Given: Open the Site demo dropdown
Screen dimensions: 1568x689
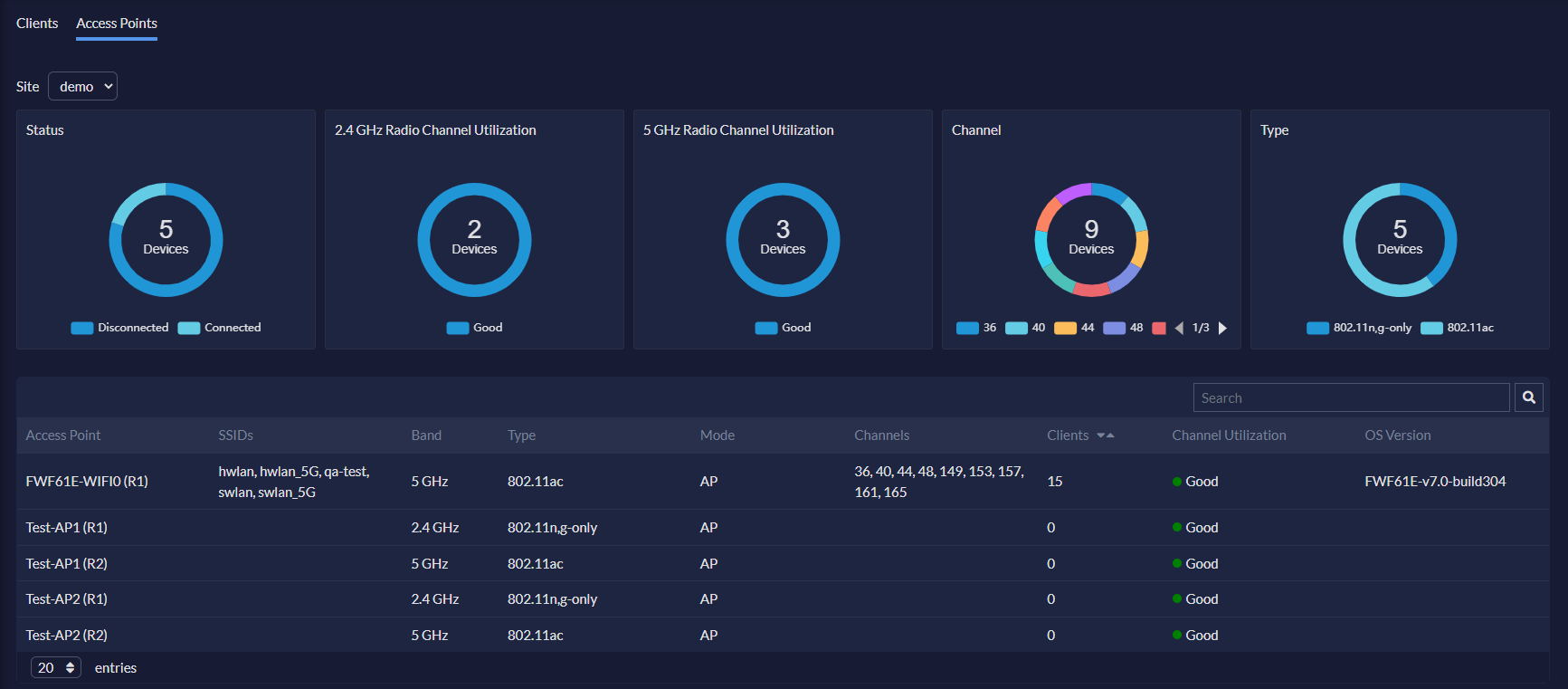Looking at the screenshot, I should [82, 86].
